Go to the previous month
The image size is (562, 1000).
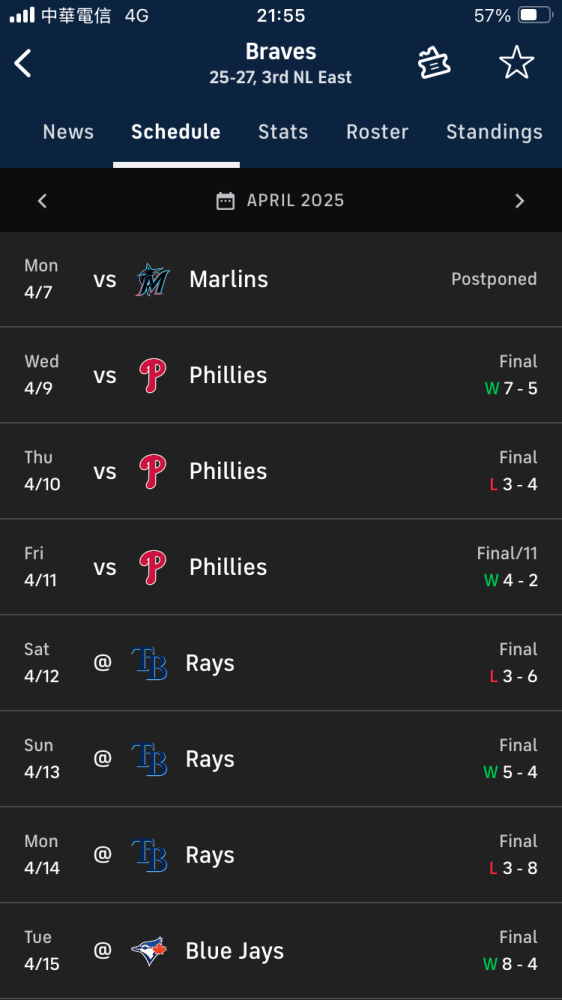[x=42, y=201]
